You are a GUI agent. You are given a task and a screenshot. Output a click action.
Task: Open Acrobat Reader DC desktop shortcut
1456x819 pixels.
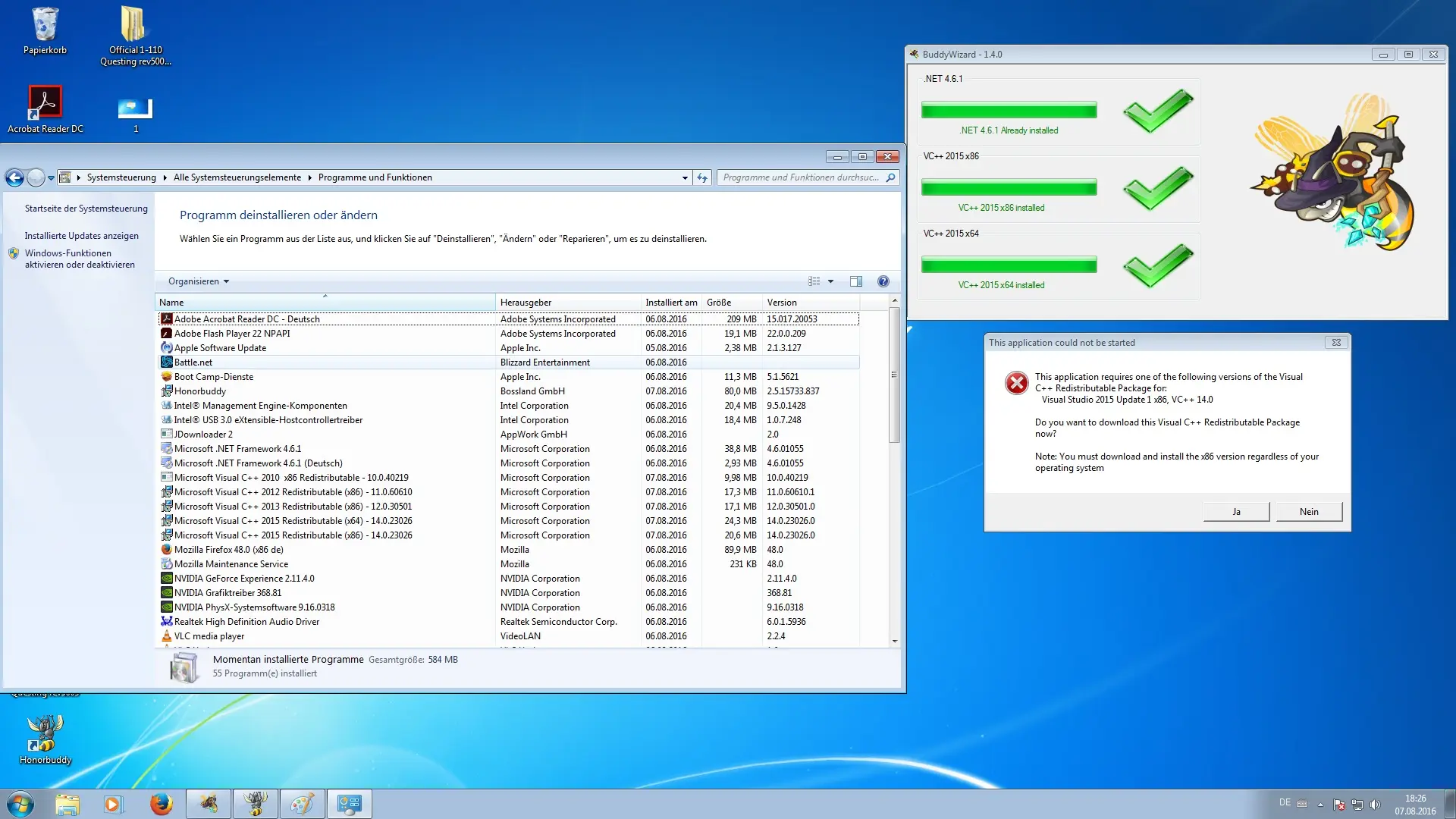[45, 109]
